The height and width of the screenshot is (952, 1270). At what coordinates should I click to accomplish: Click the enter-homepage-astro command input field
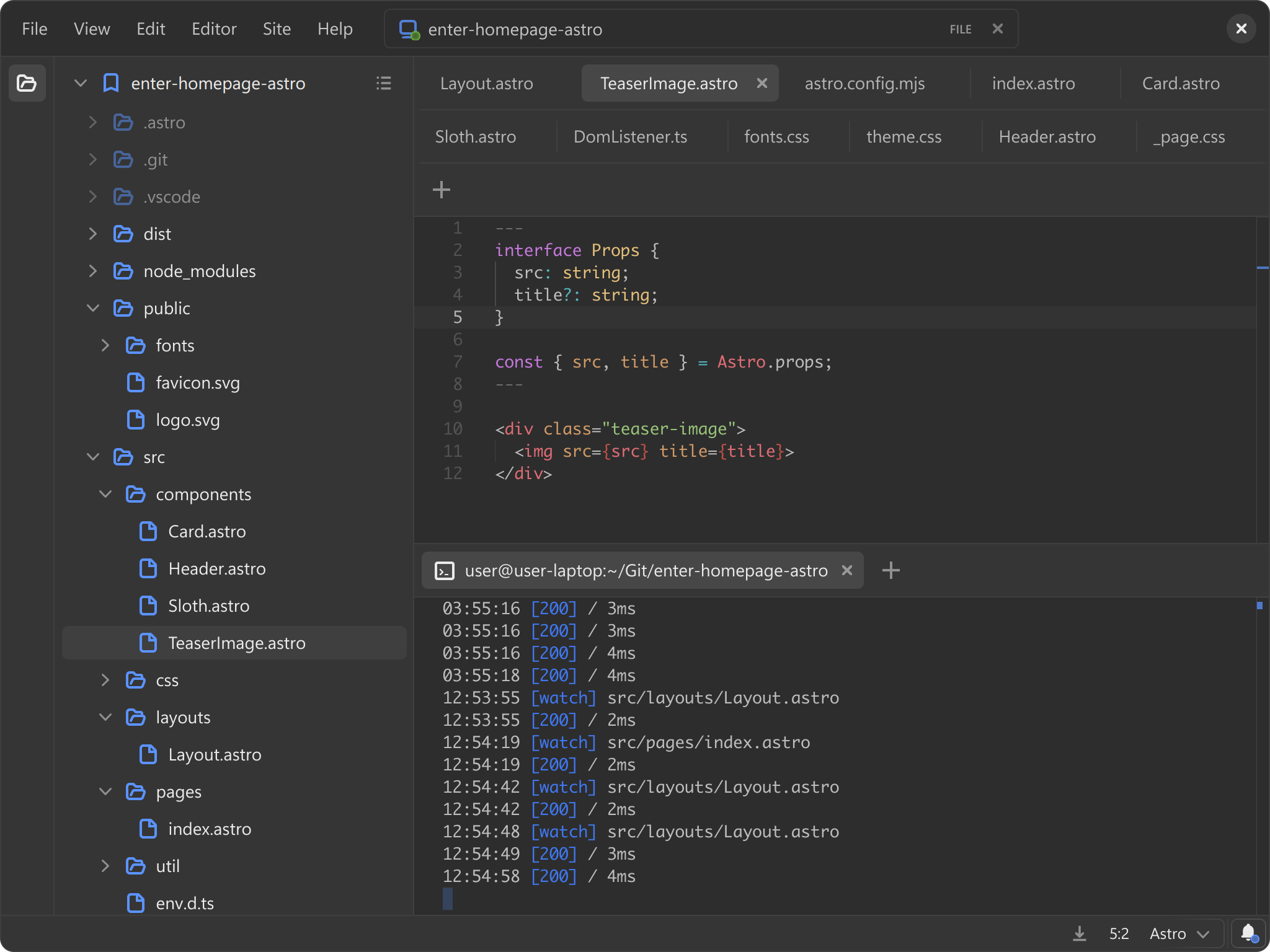point(682,29)
